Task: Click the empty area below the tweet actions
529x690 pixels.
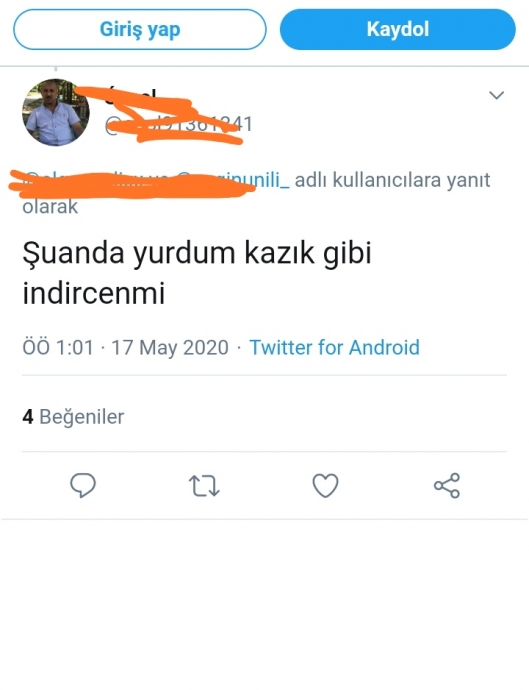Action: [264, 603]
